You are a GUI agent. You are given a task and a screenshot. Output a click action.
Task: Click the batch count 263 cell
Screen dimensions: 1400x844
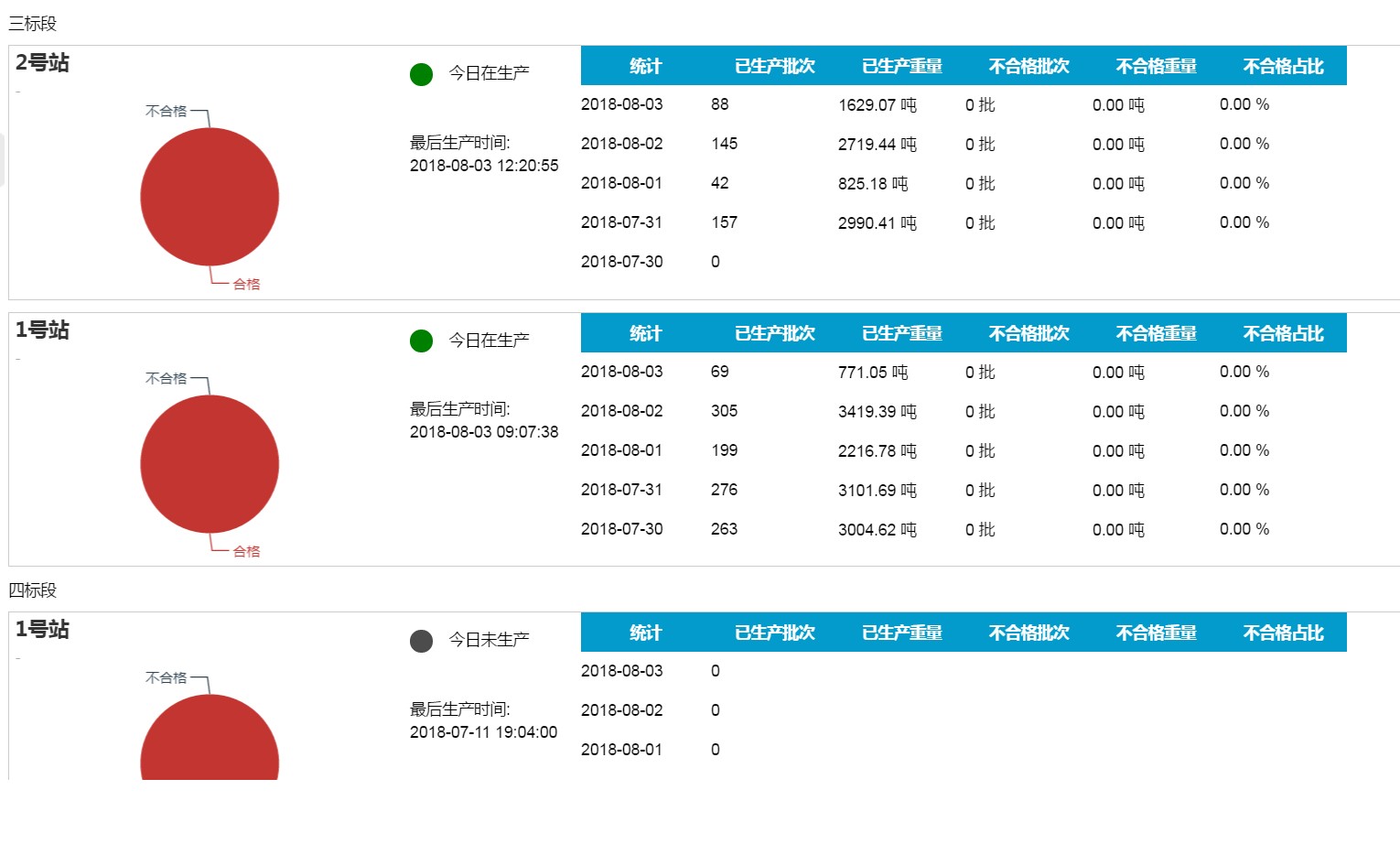(x=724, y=529)
